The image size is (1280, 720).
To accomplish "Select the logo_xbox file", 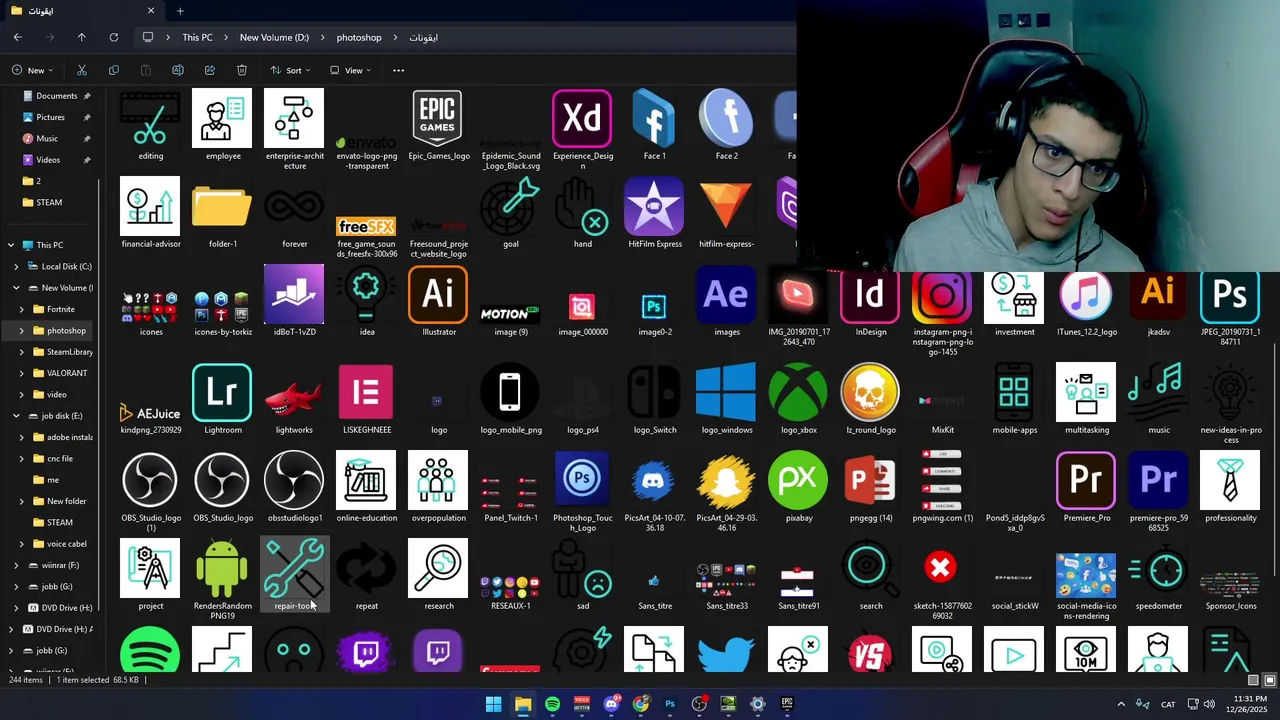I will pyautogui.click(x=798, y=399).
